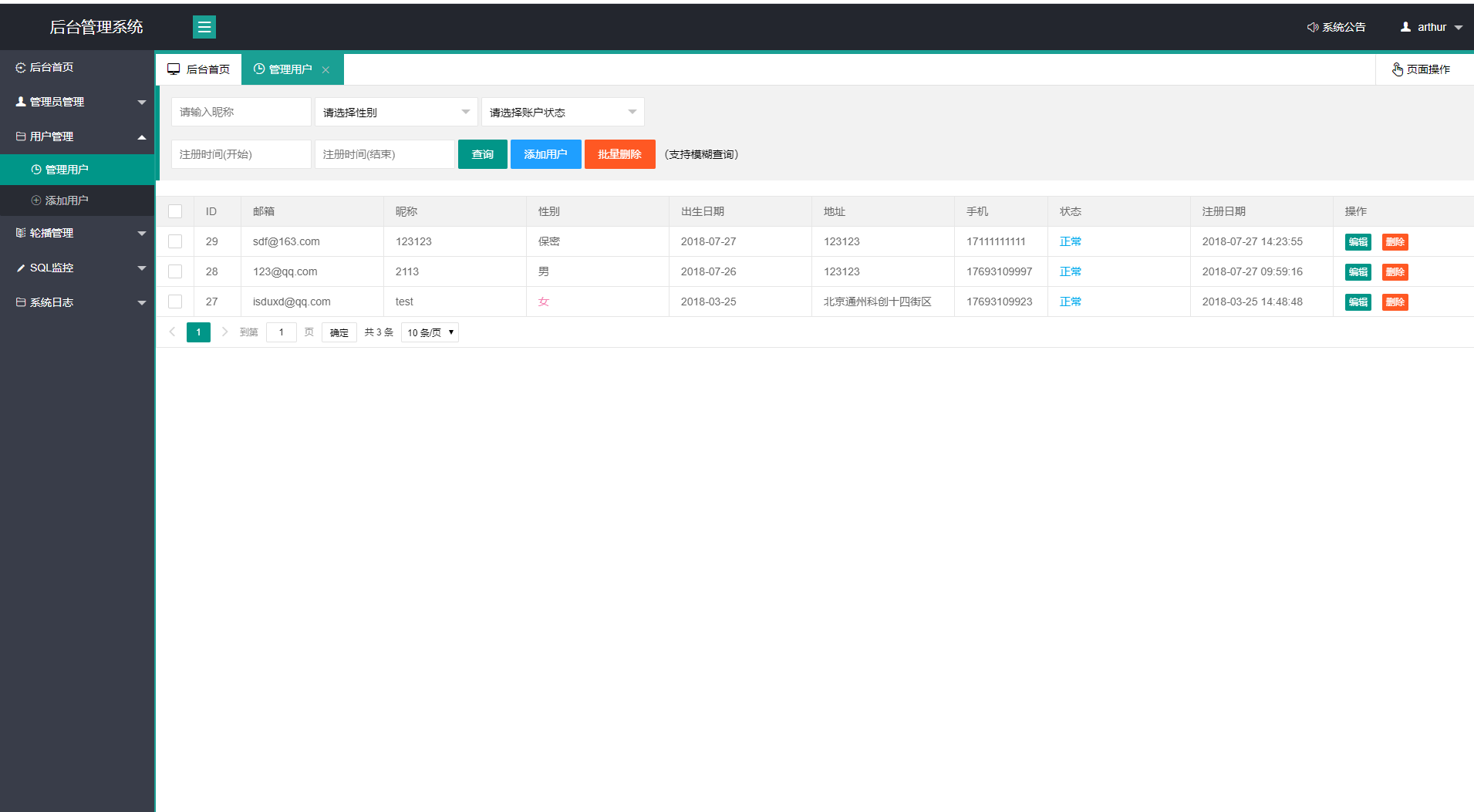This screenshot has height=812, width=1474.
Task: Click the 请输入昵称 nickname input field
Action: [x=241, y=111]
